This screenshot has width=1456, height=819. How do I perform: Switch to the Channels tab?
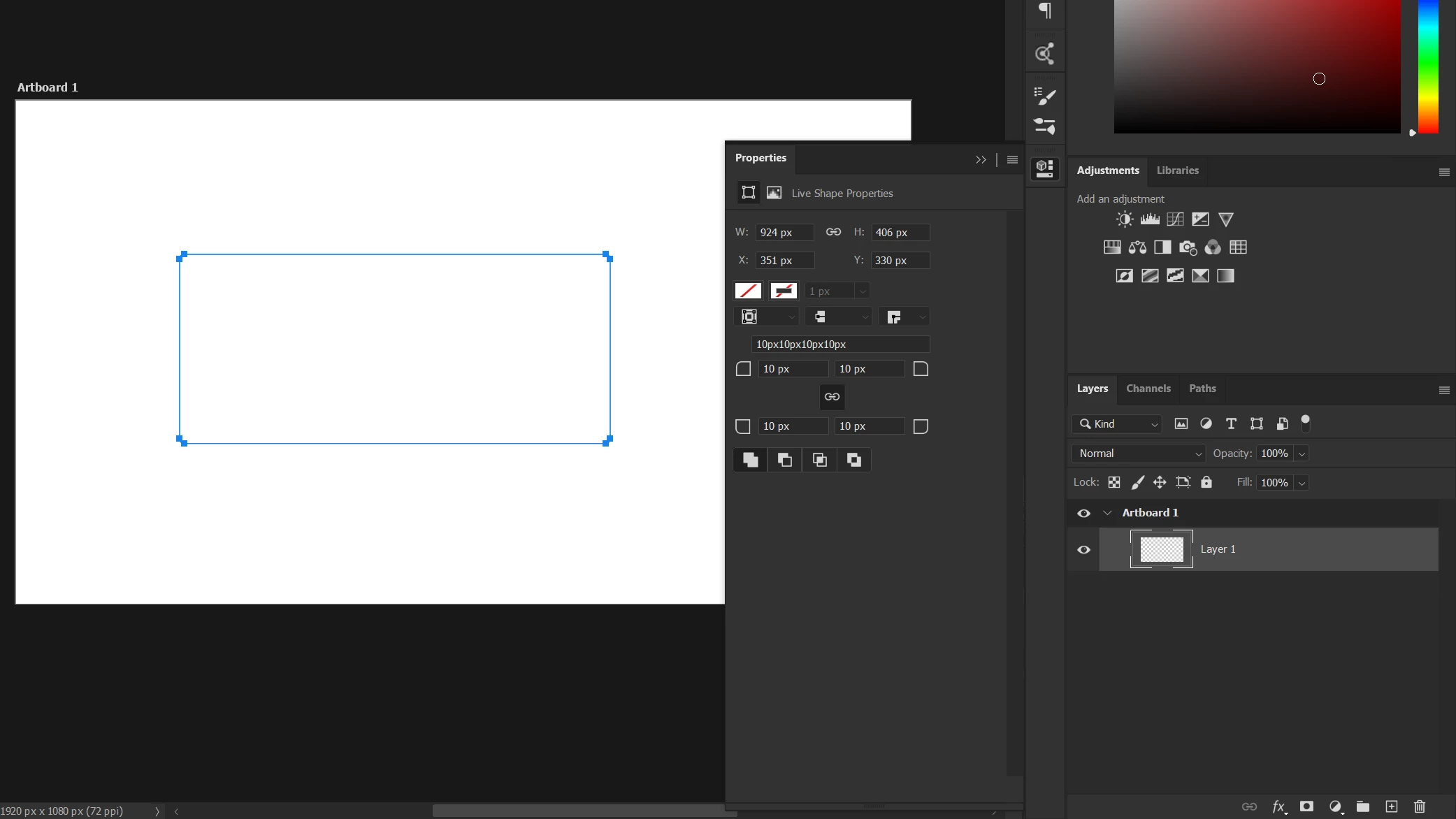pos(1148,389)
